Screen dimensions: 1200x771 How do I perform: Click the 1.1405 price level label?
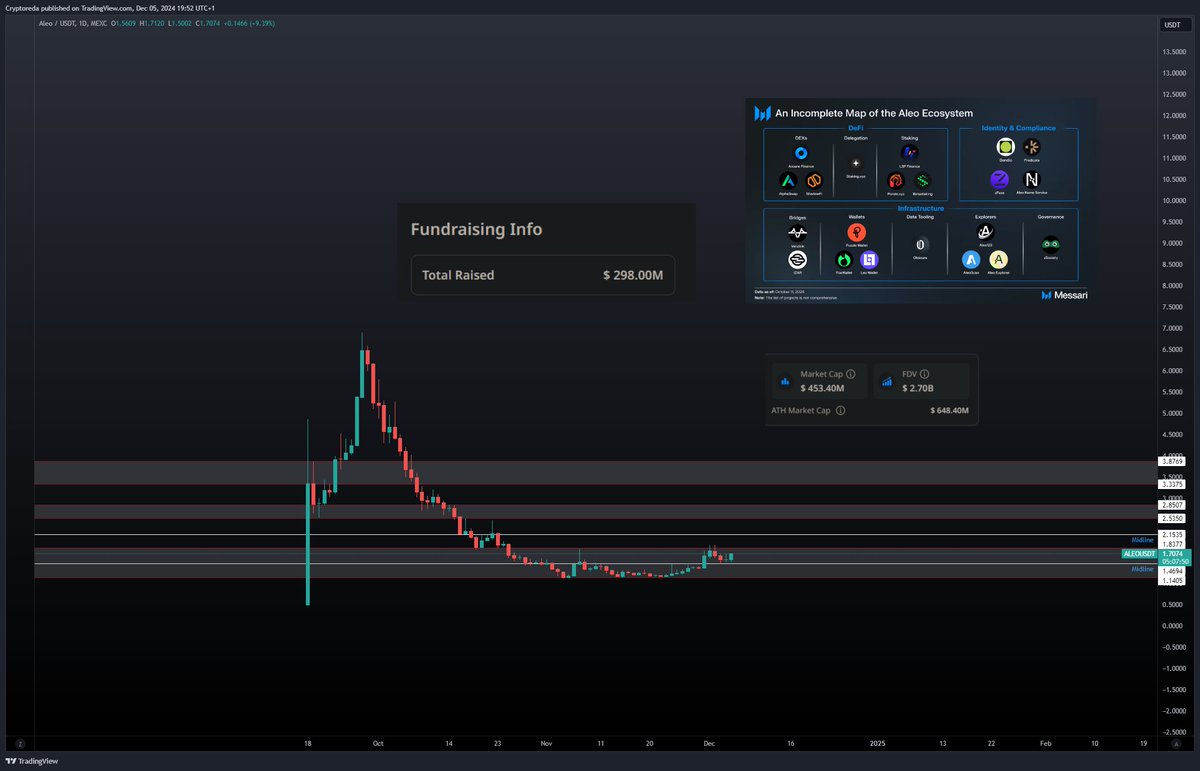pyautogui.click(x=1172, y=580)
